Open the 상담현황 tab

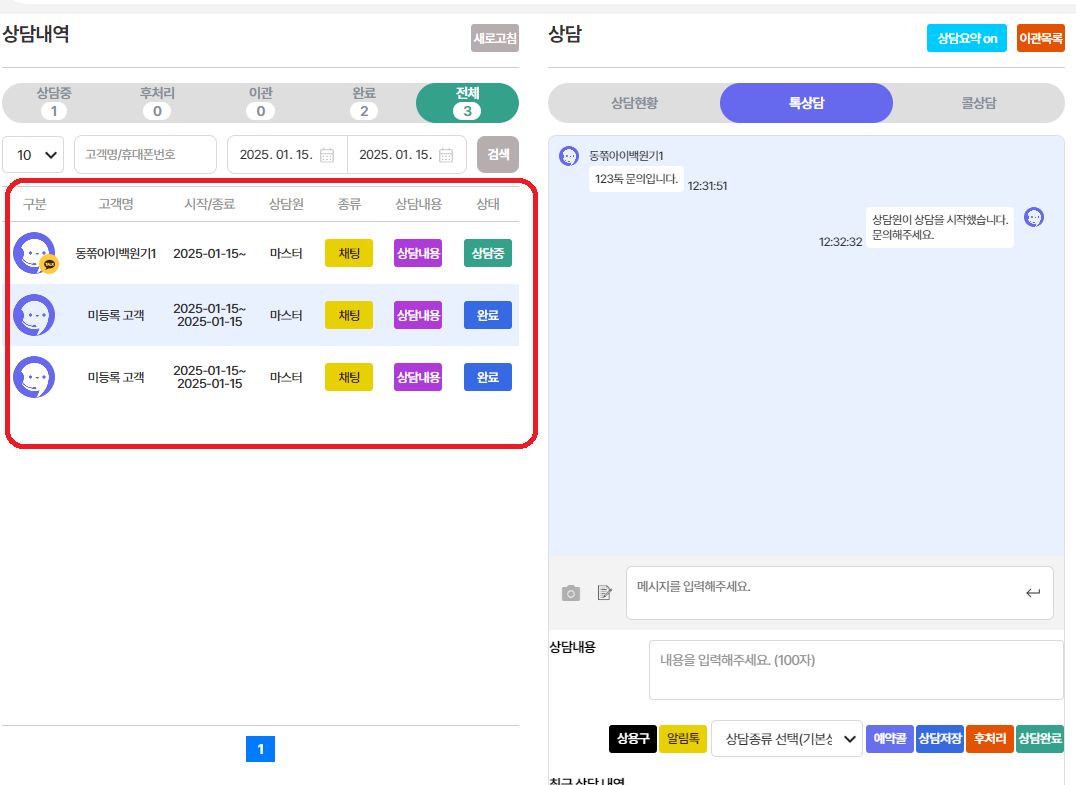(x=634, y=103)
